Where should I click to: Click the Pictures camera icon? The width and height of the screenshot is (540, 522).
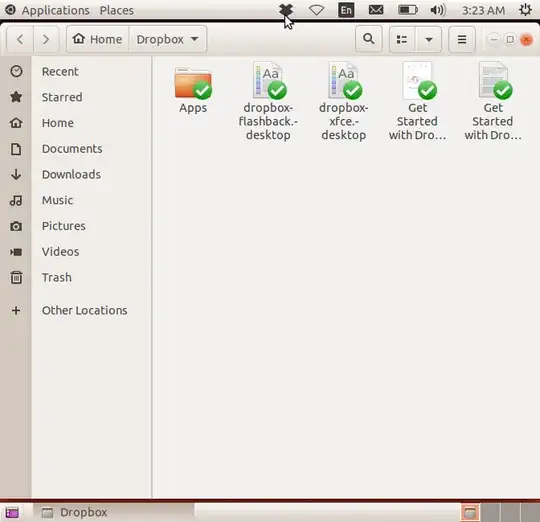click(16, 226)
